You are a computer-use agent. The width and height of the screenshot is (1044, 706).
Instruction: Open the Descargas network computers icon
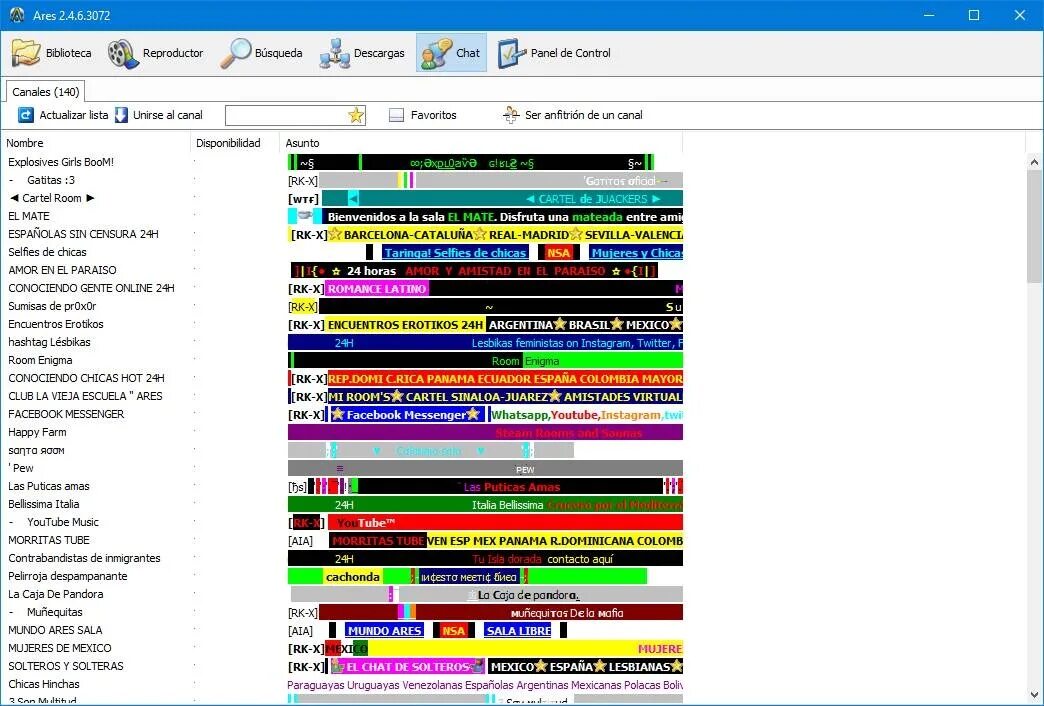[334, 53]
